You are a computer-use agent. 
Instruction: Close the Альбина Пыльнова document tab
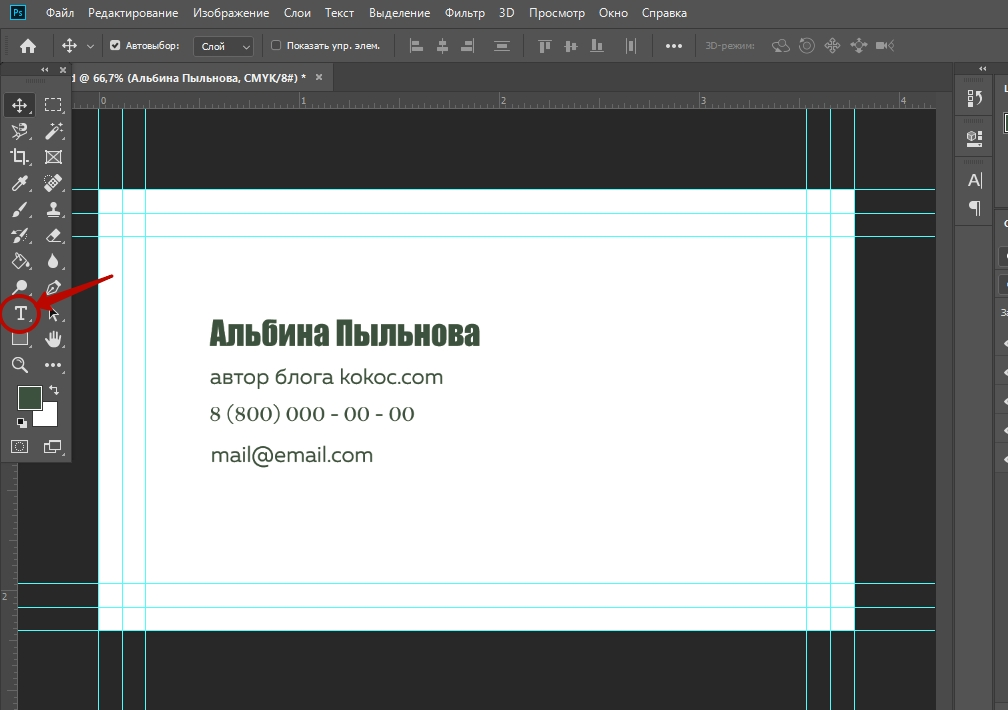319,77
